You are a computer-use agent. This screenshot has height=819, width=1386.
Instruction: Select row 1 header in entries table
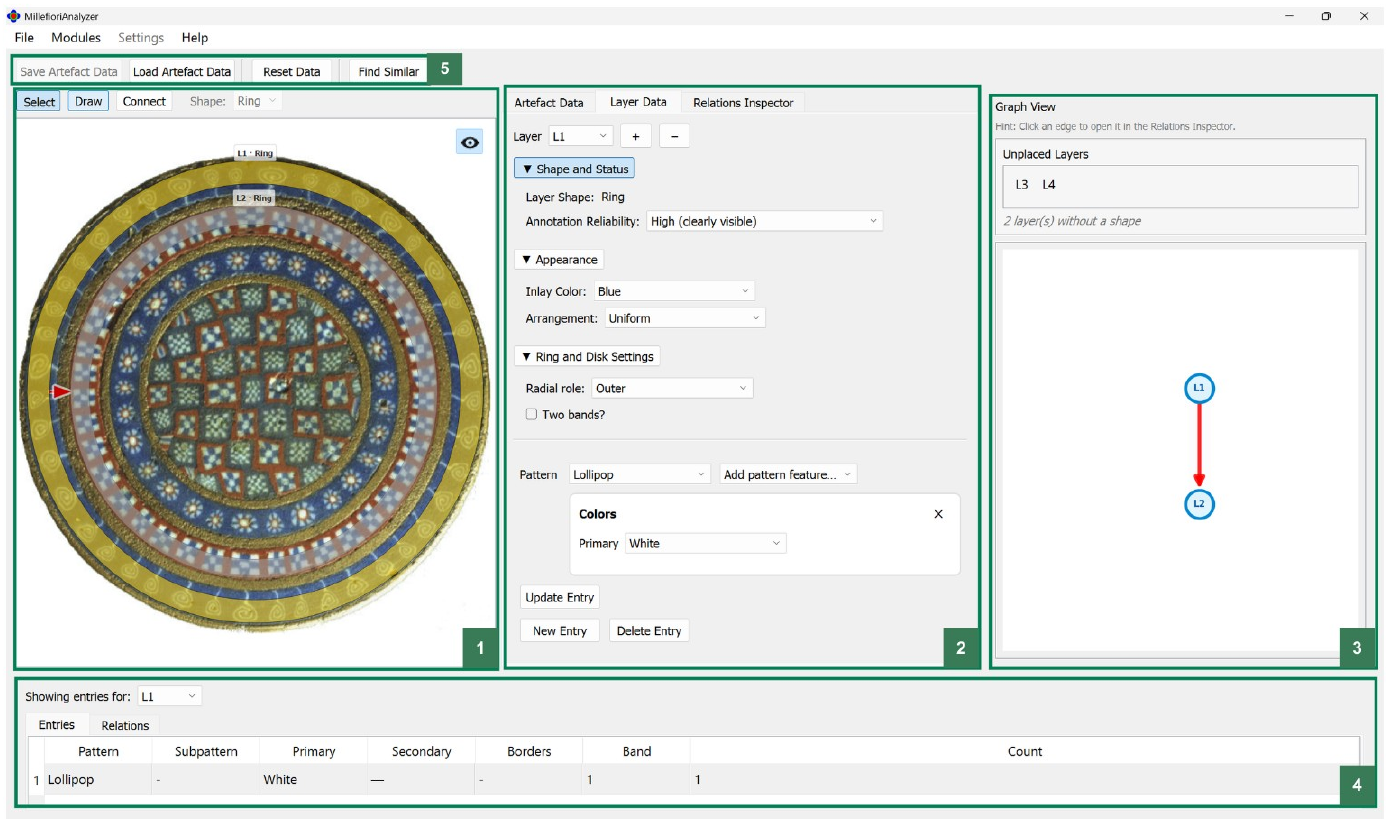(37, 779)
